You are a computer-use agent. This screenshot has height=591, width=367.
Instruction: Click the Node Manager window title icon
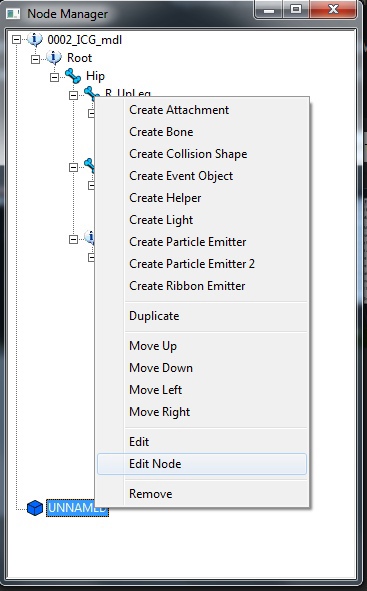[13, 14]
